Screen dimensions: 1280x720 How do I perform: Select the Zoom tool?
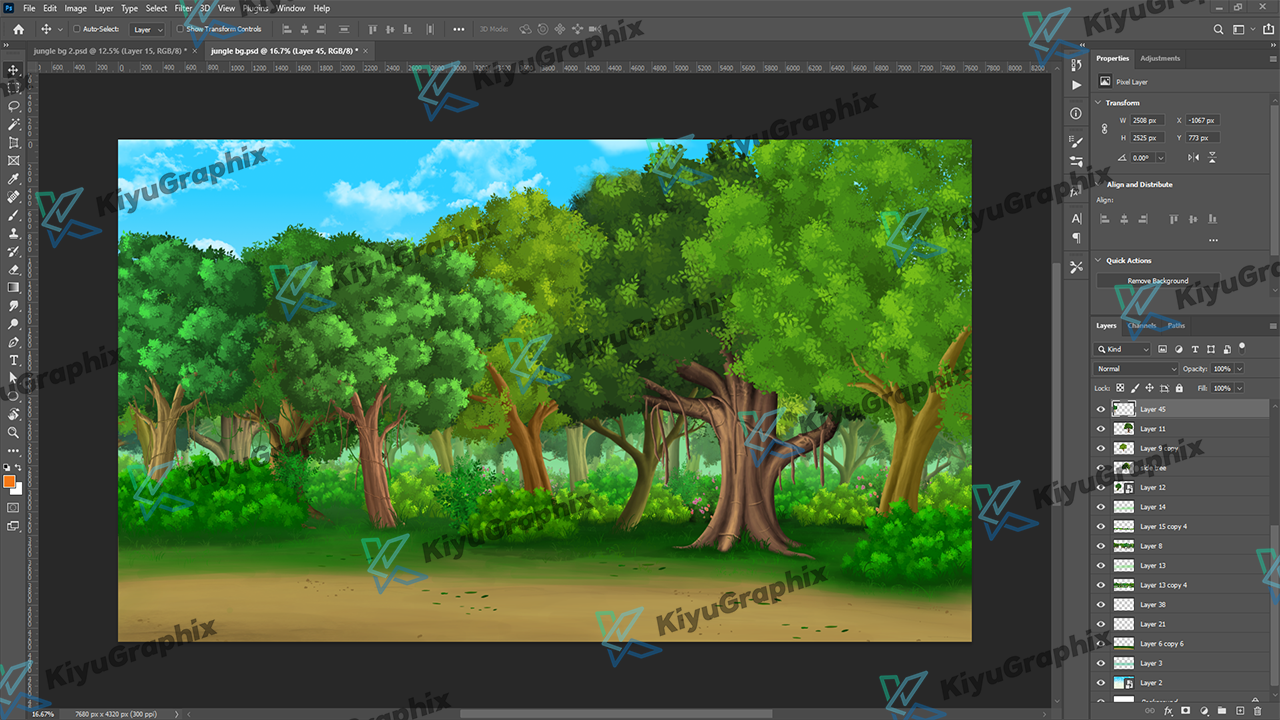[14, 433]
